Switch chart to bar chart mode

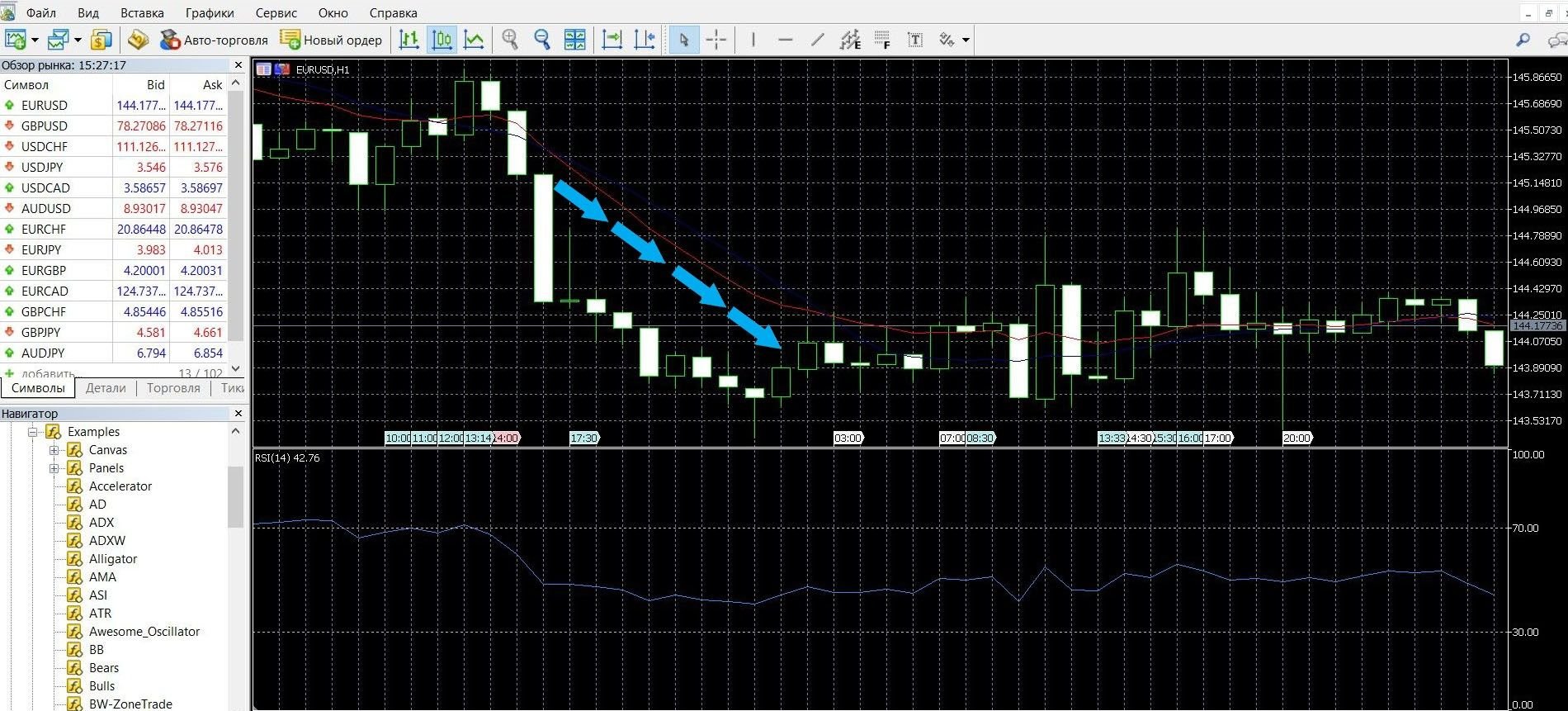[x=409, y=40]
